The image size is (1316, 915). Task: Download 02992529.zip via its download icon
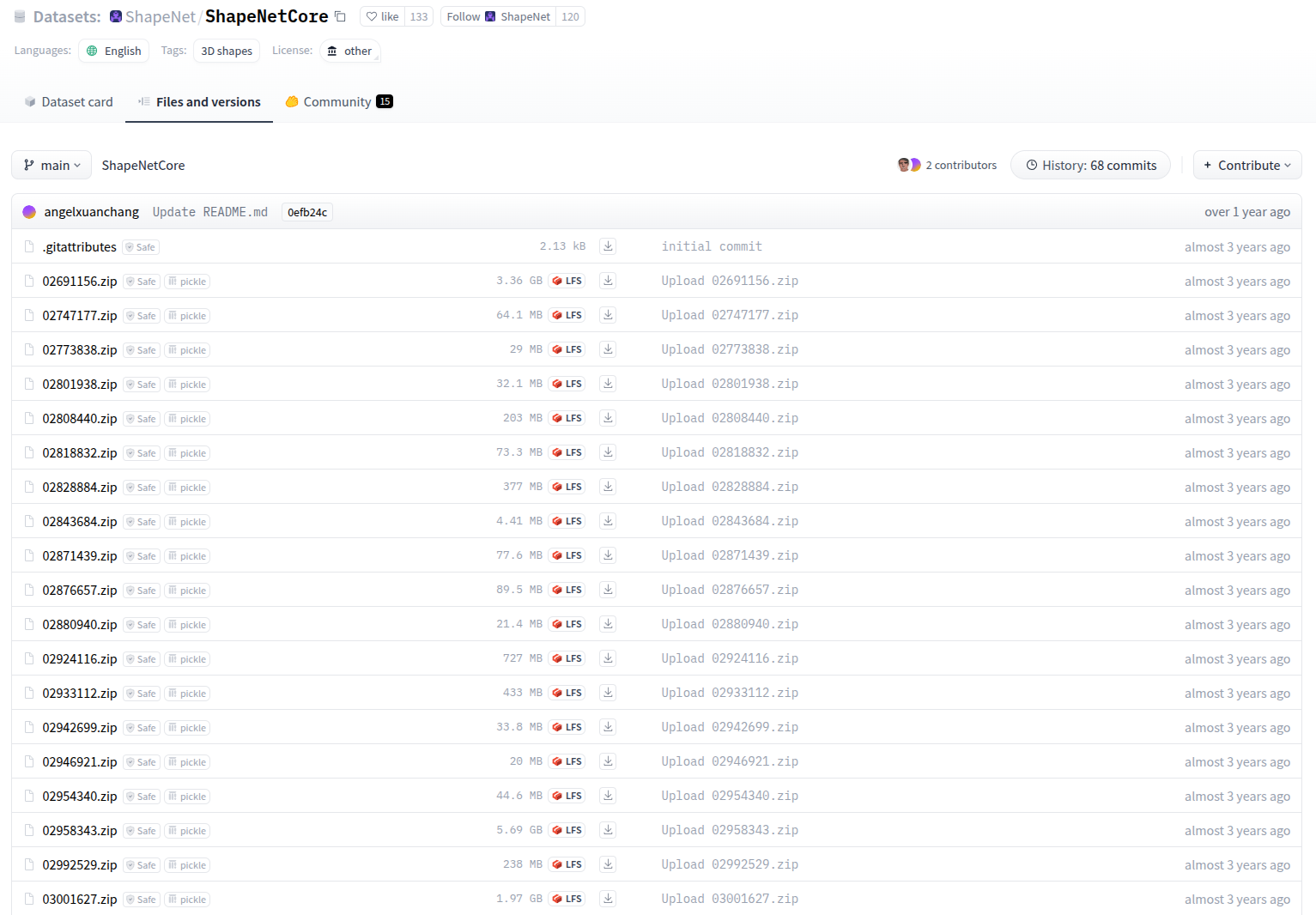coord(608,864)
